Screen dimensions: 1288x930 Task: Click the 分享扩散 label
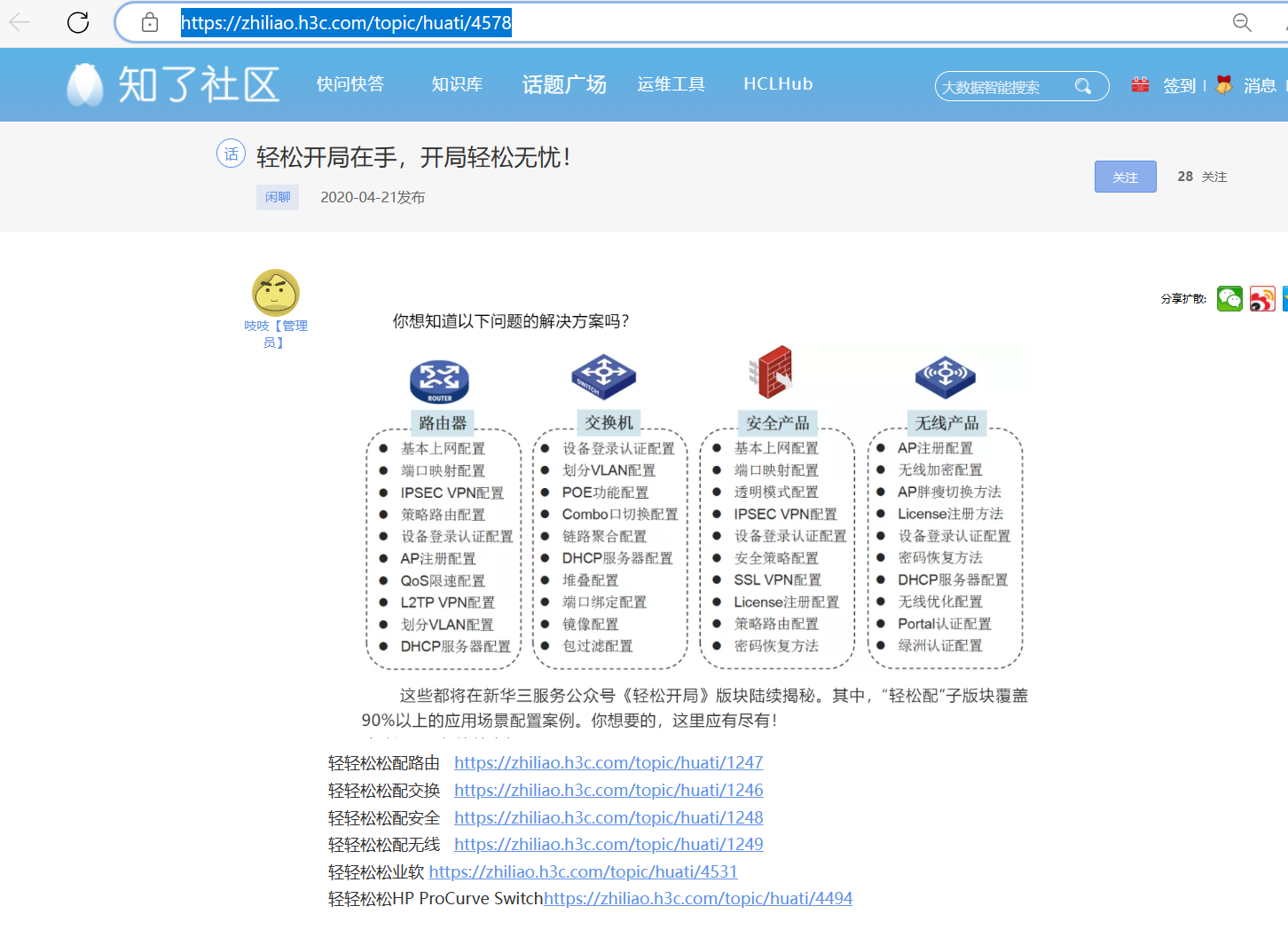1183,299
